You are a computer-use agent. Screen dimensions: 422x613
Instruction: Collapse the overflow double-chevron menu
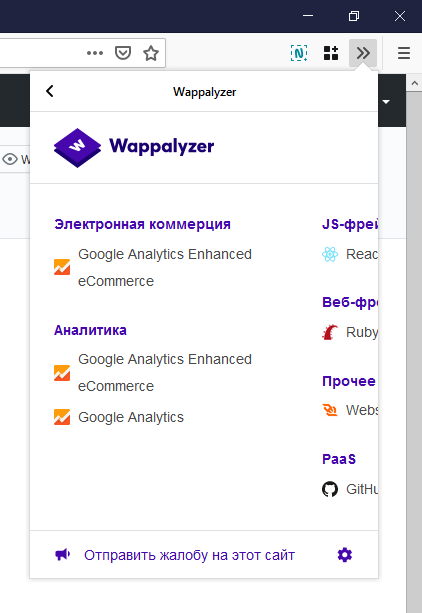click(x=363, y=53)
